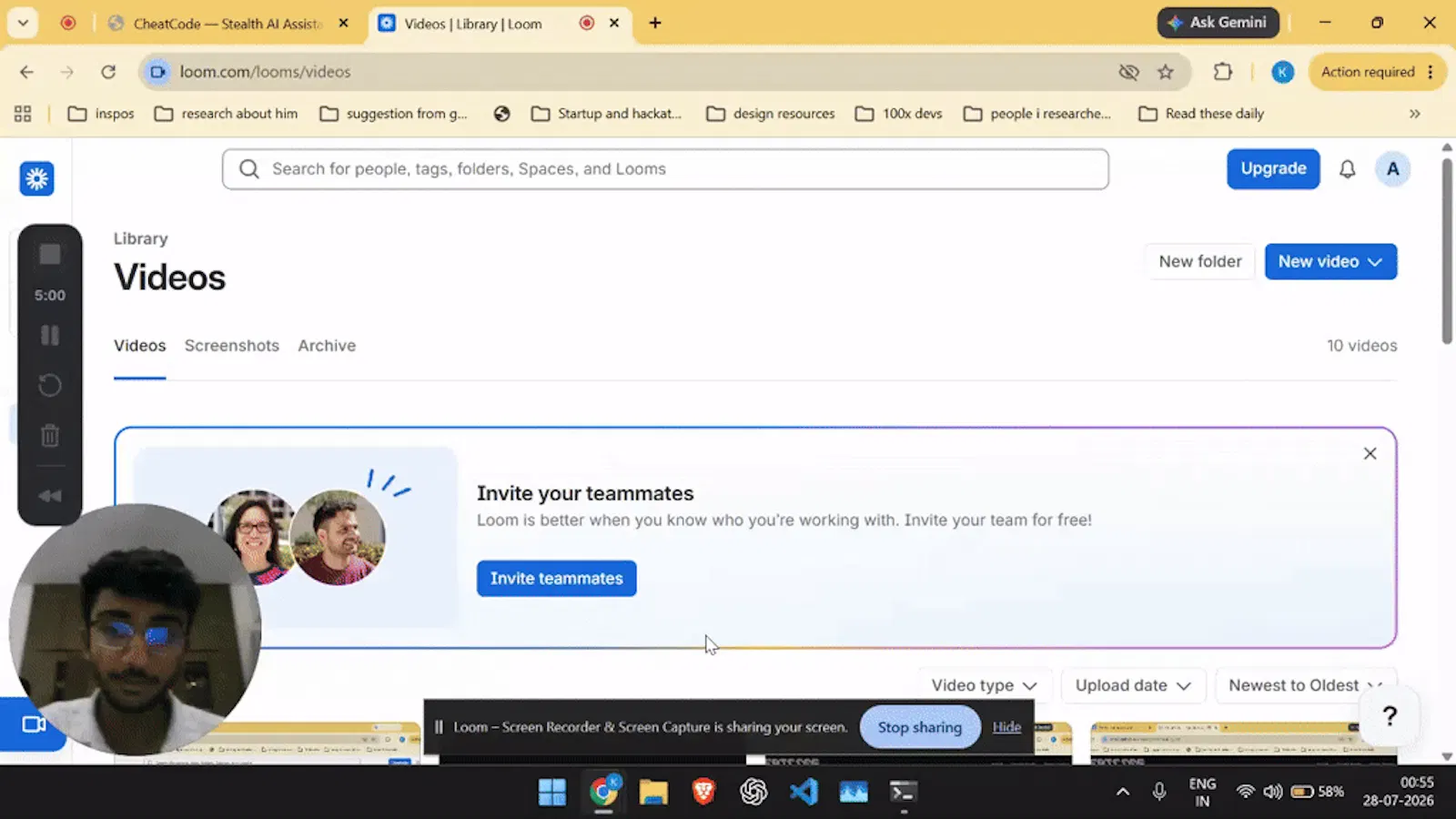
Task: Open File Explorer from the taskbar
Action: coord(653,793)
